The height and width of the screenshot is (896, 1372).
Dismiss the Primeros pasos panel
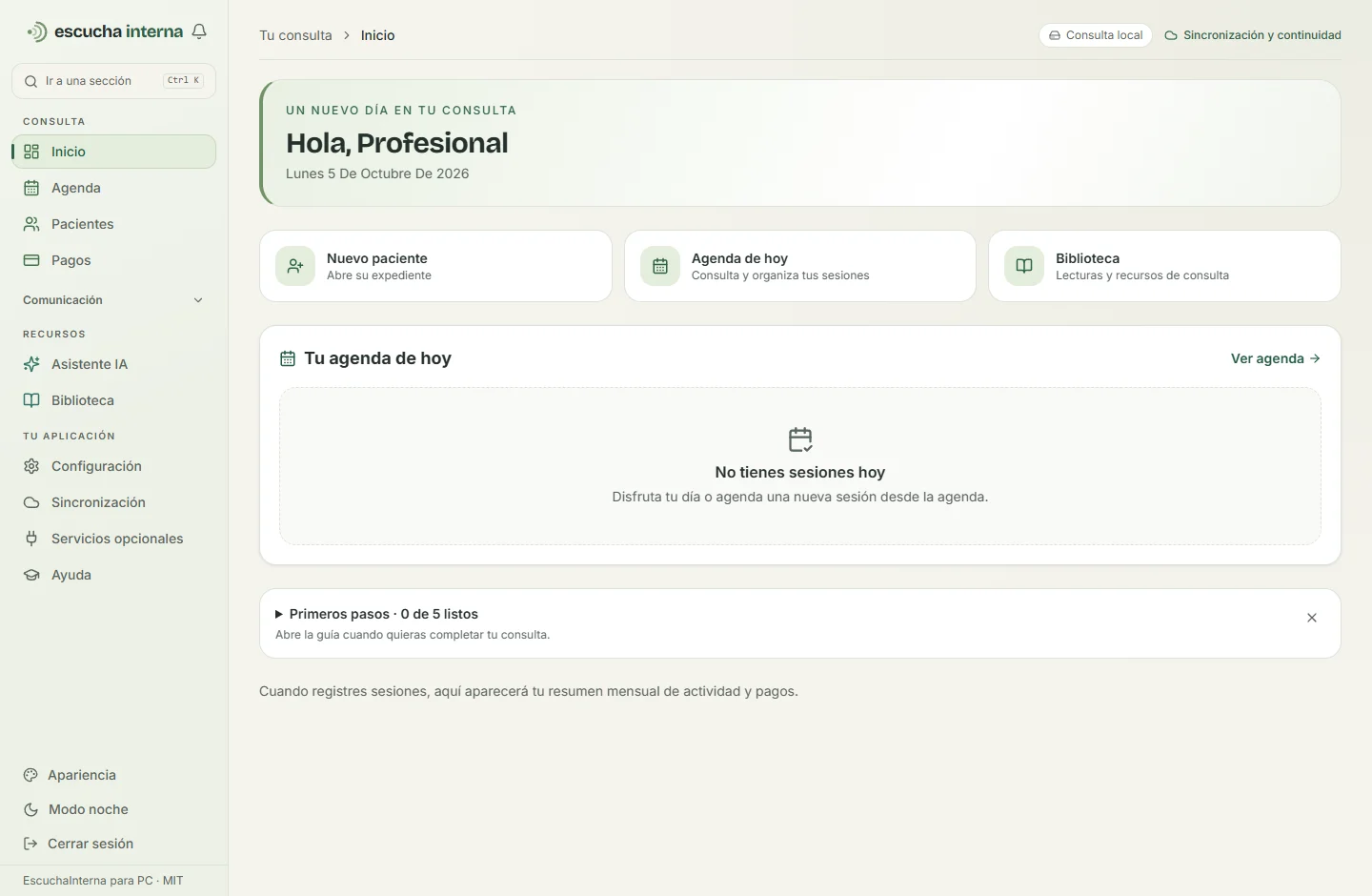click(x=1312, y=618)
